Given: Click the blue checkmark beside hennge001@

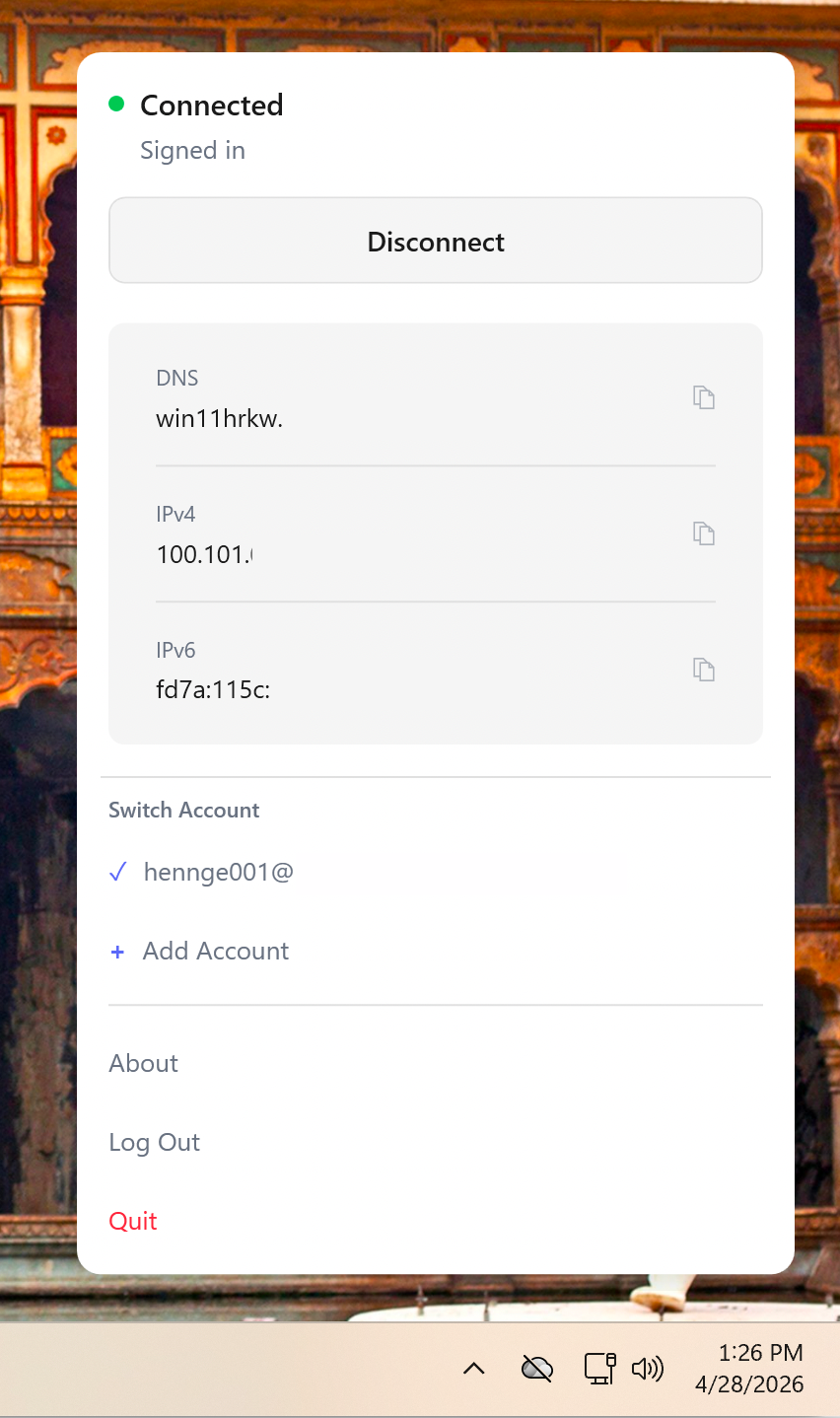Looking at the screenshot, I should pos(118,873).
